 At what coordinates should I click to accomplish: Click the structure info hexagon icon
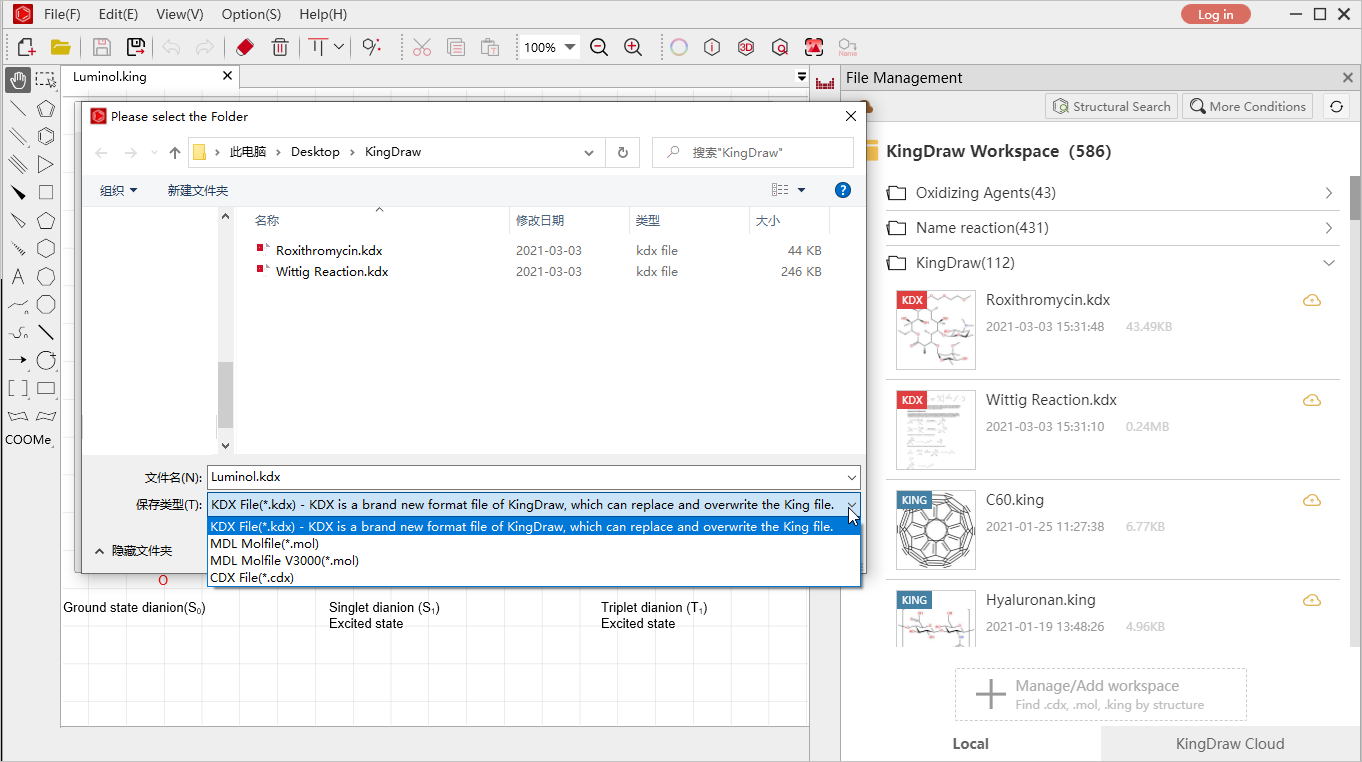[712, 47]
